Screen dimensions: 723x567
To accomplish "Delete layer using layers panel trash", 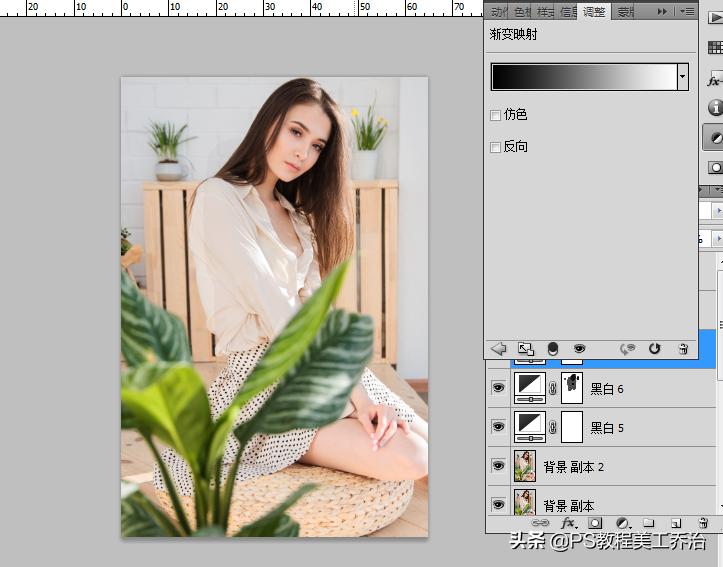I will 703,523.
